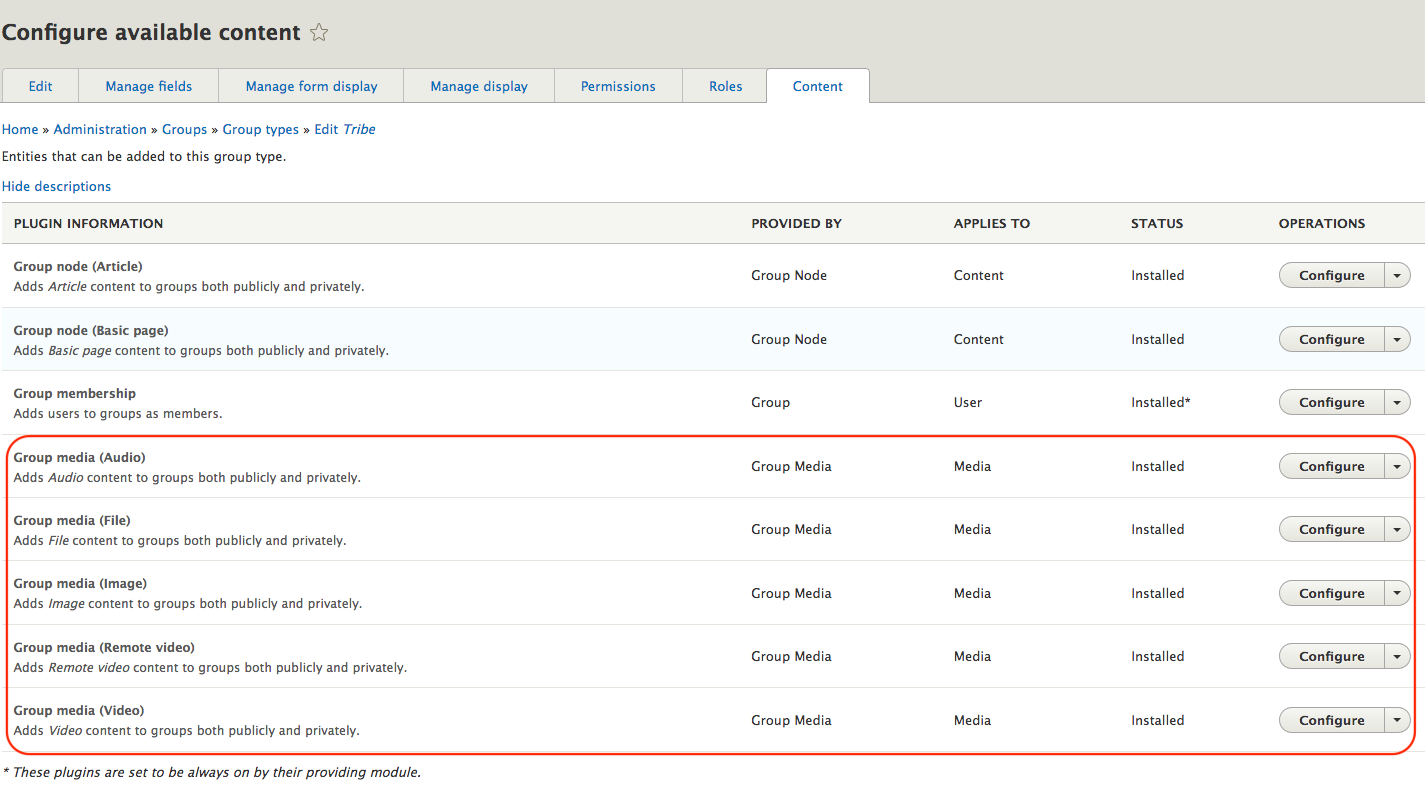Select the Roles tab
The width and height of the screenshot is (1425, 795).
(726, 86)
